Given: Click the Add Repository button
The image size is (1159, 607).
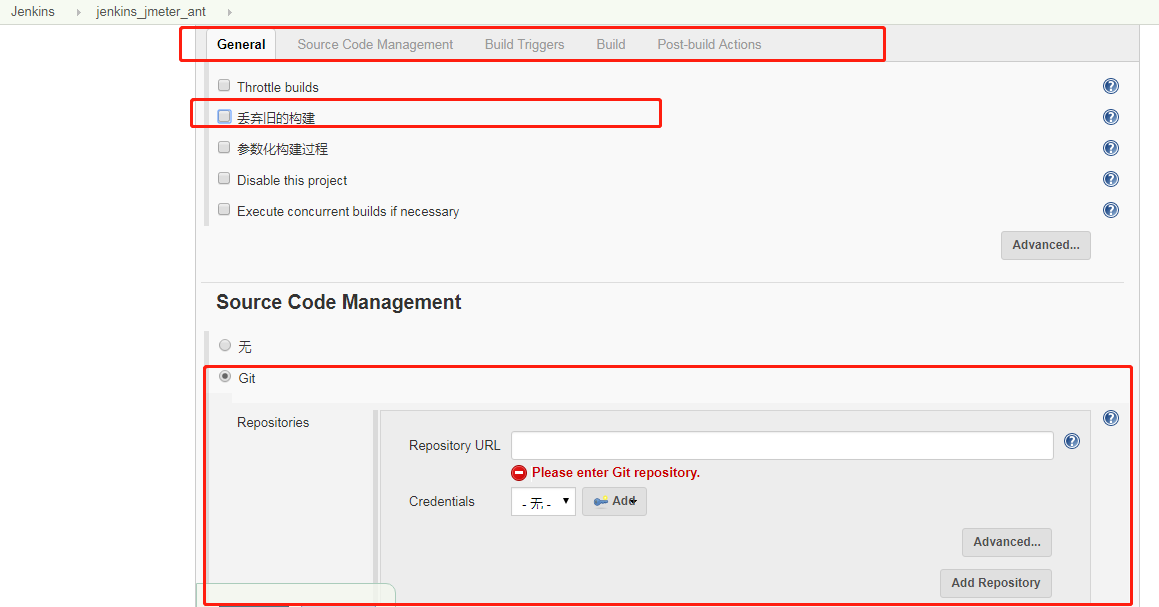Looking at the screenshot, I should pyautogui.click(x=995, y=583).
